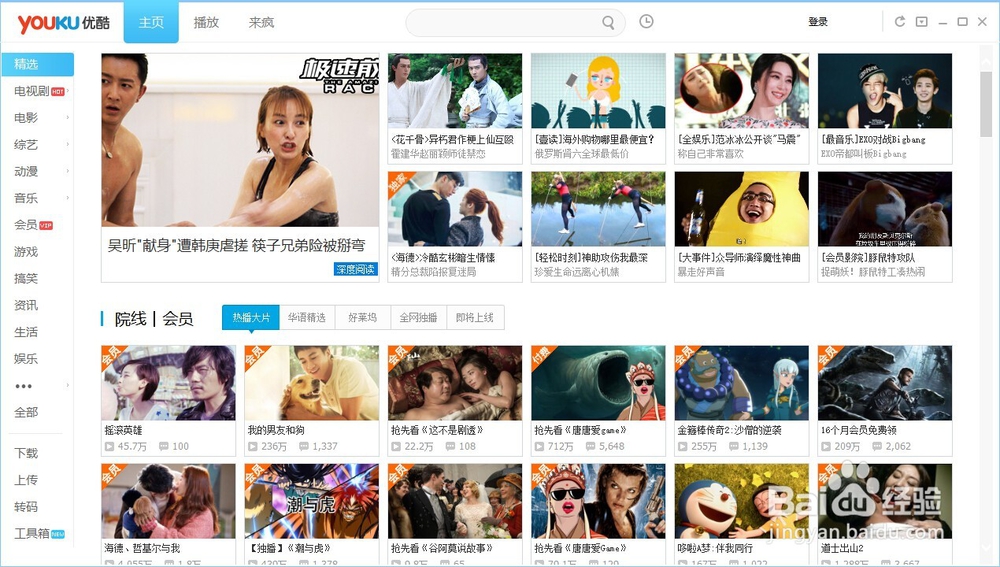1000x567 pixels.
Task: Open the 范冰冰公开谈"马震" thumbnail
Action: click(742, 91)
